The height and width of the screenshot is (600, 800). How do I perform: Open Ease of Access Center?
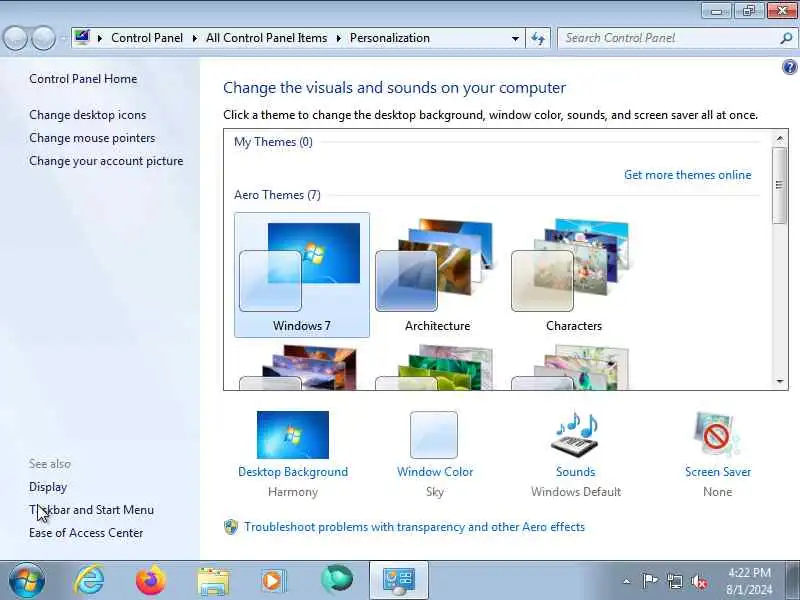pos(86,533)
